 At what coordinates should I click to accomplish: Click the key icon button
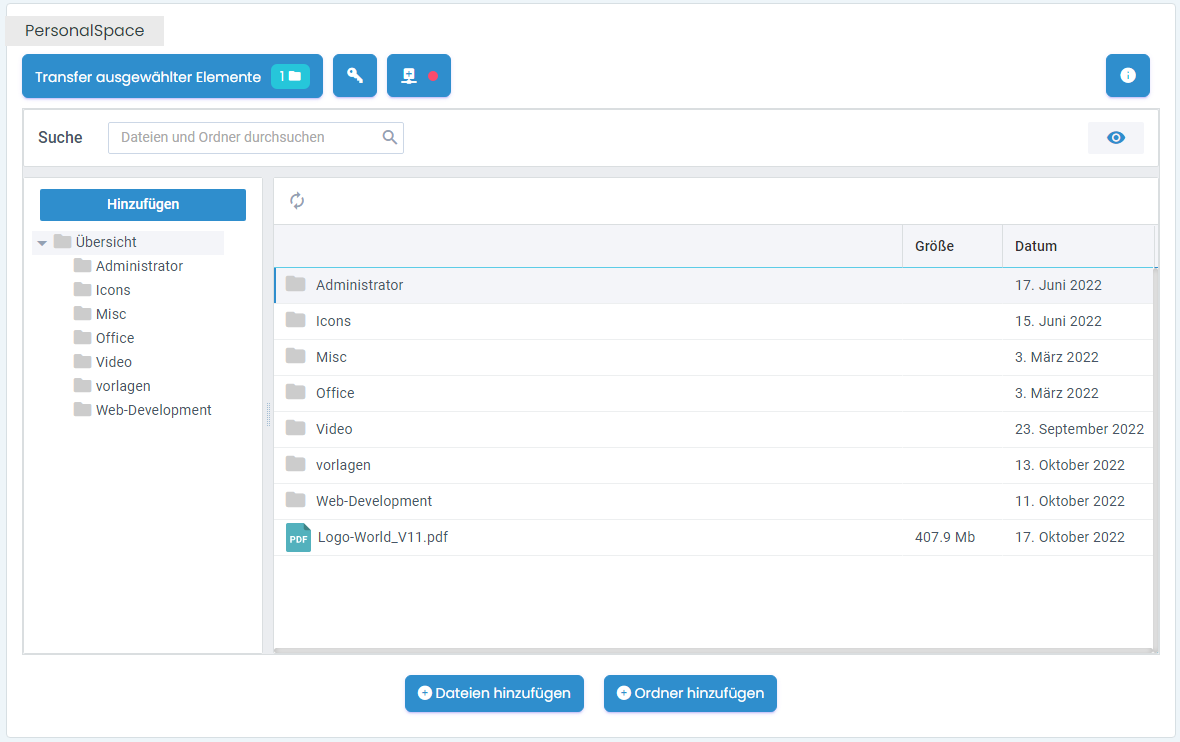click(x=354, y=76)
